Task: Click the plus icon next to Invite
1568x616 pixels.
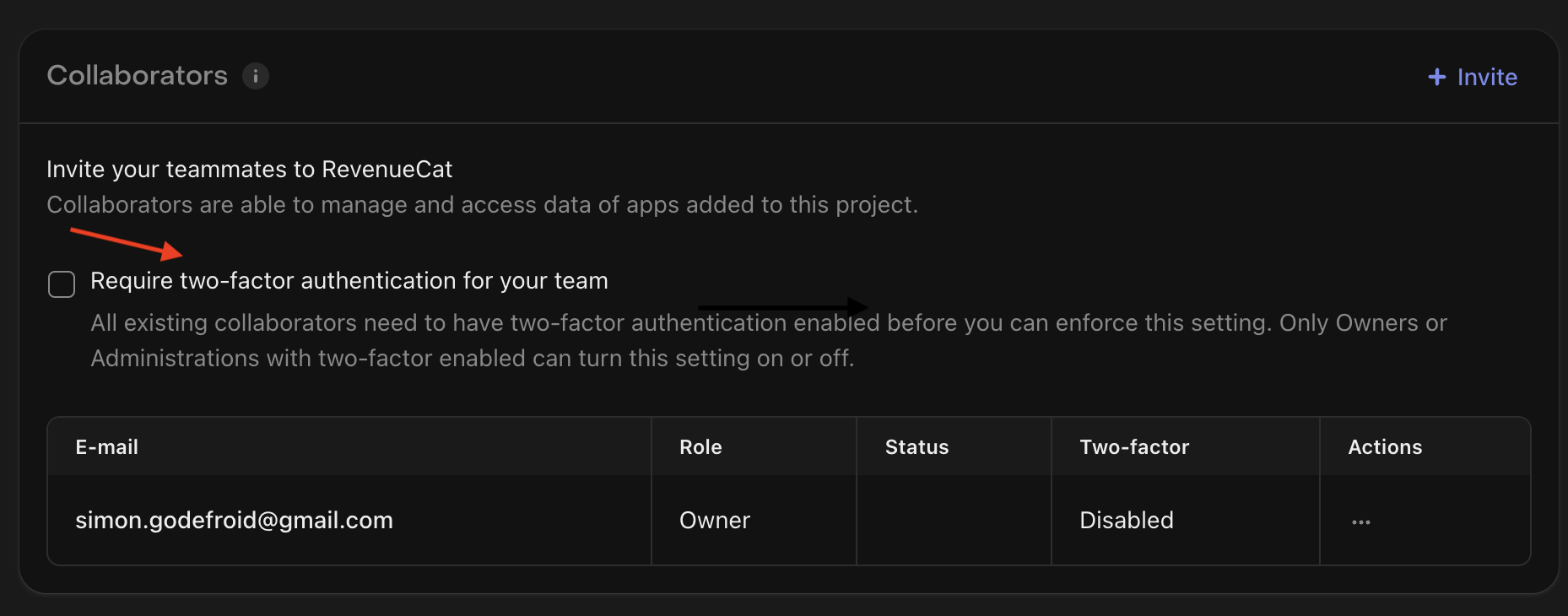Action: (x=1436, y=77)
